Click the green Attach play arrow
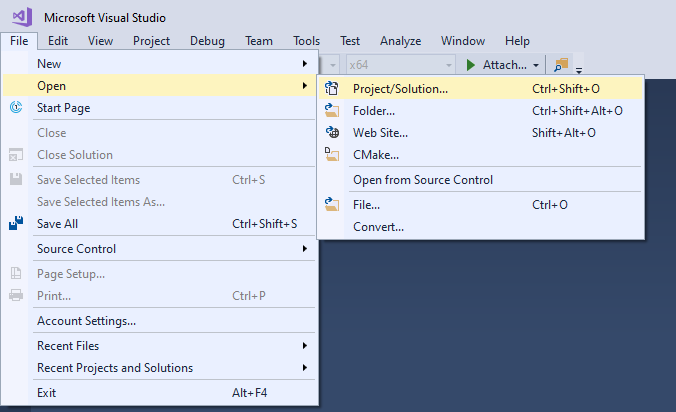The height and width of the screenshot is (412, 676). [470, 65]
